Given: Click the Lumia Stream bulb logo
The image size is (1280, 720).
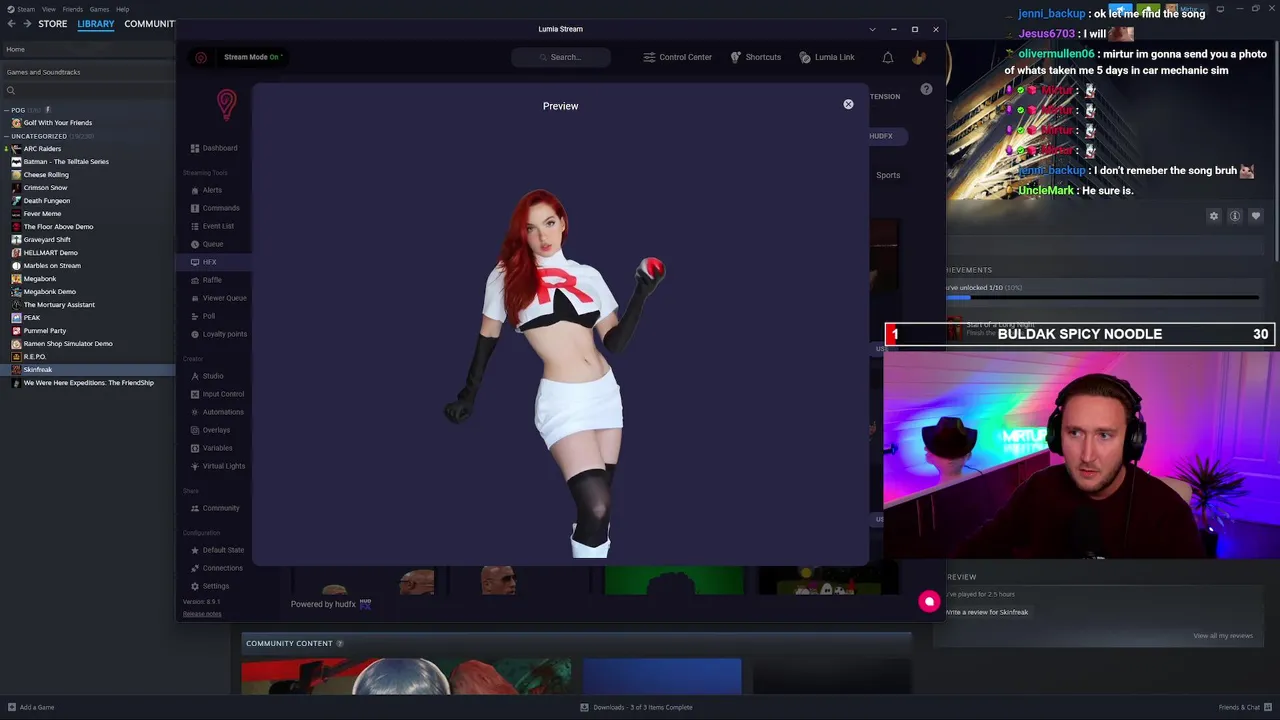Looking at the screenshot, I should click(x=227, y=104).
